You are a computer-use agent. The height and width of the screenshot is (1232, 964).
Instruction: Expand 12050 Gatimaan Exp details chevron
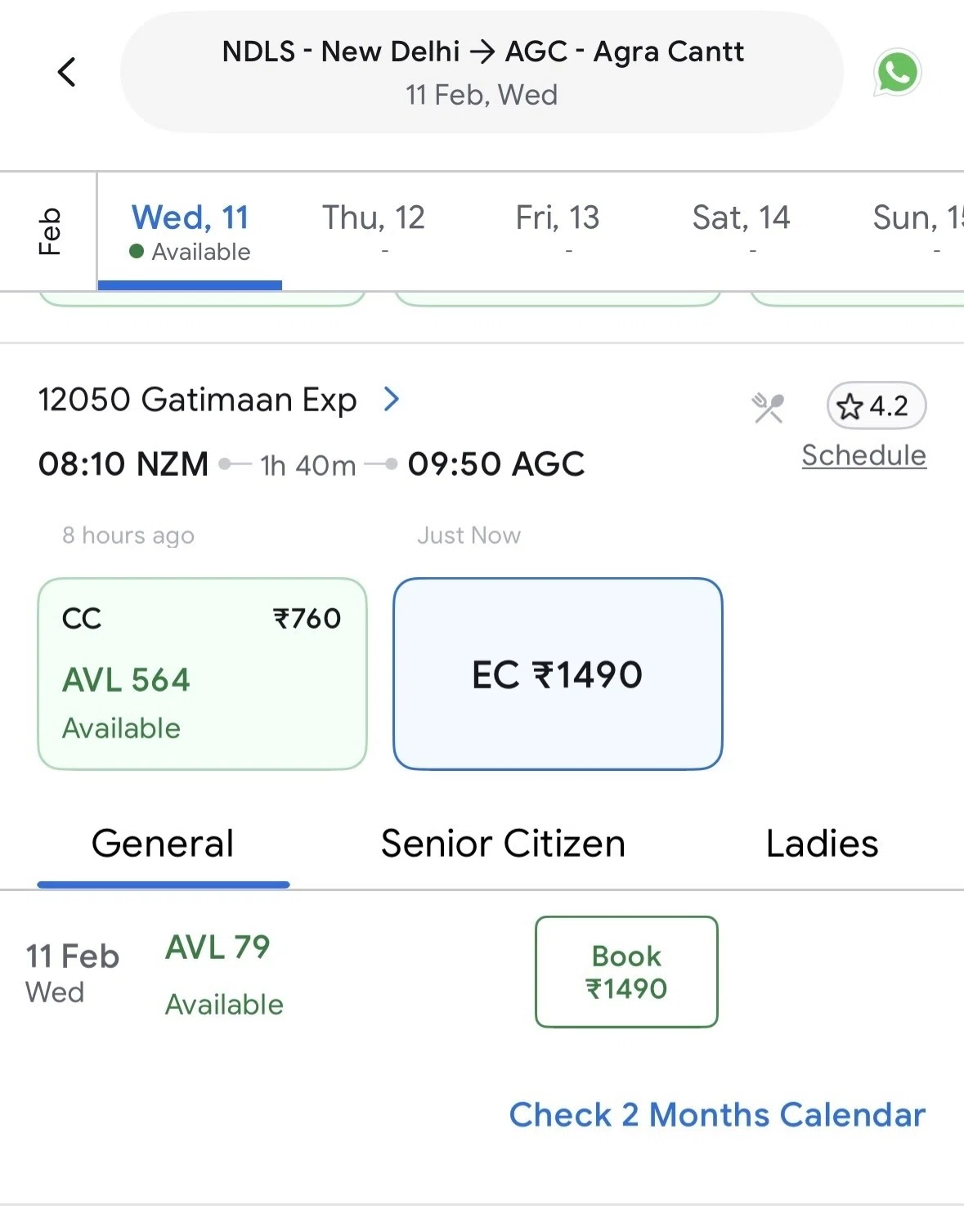click(392, 399)
